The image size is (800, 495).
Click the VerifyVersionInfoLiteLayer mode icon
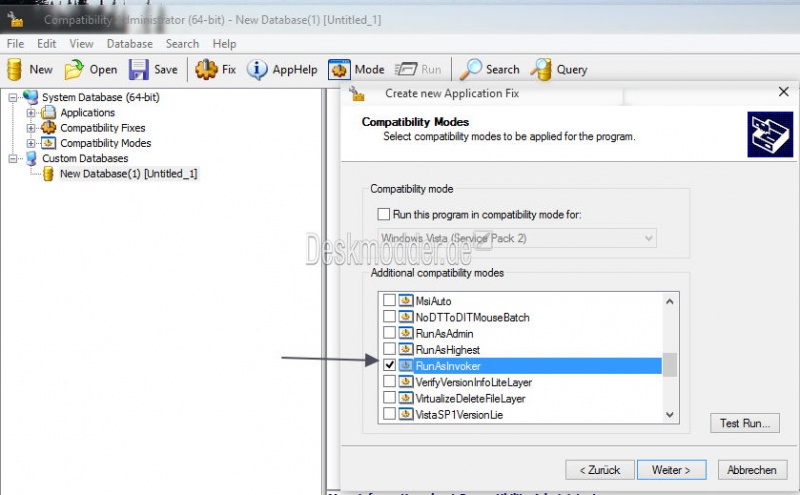(406, 382)
